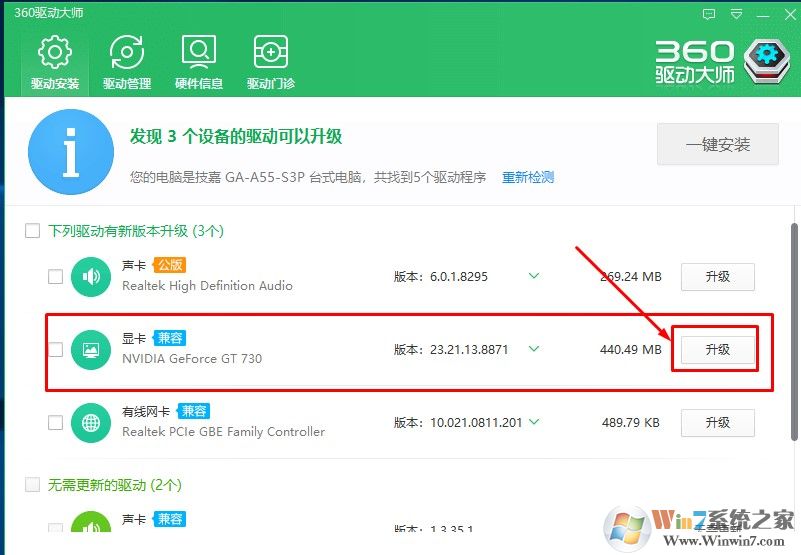Expand version dropdown for 10.021.0811.201

point(534,422)
